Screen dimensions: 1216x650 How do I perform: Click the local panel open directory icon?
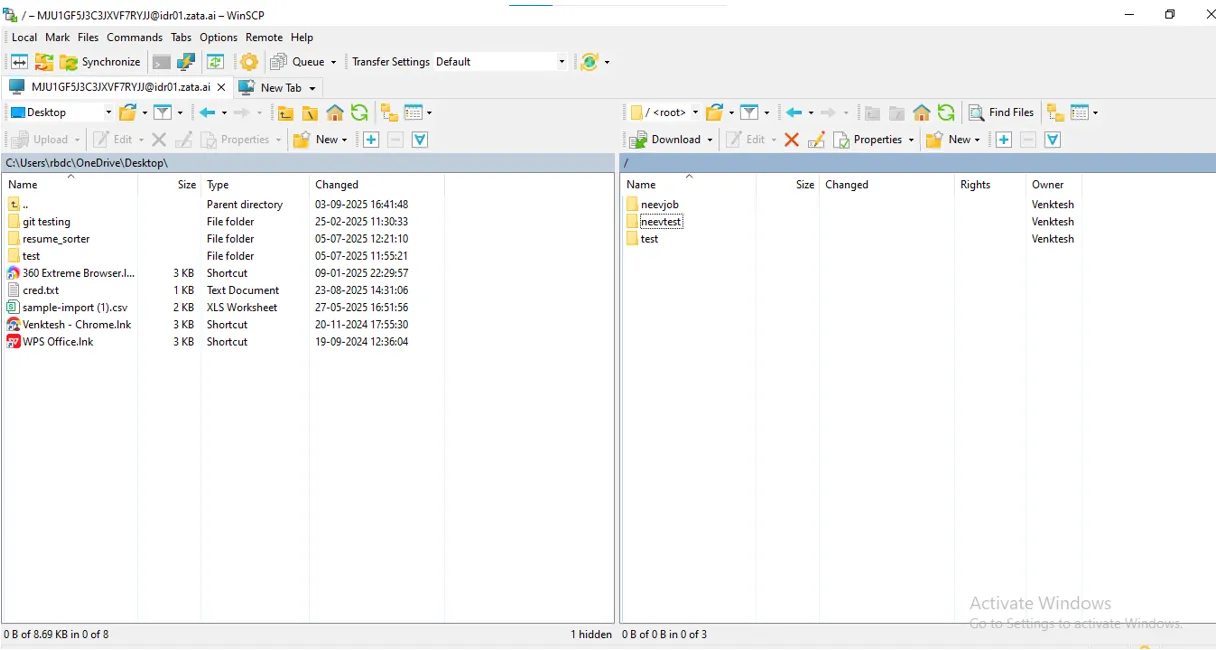pyautogui.click(x=128, y=113)
